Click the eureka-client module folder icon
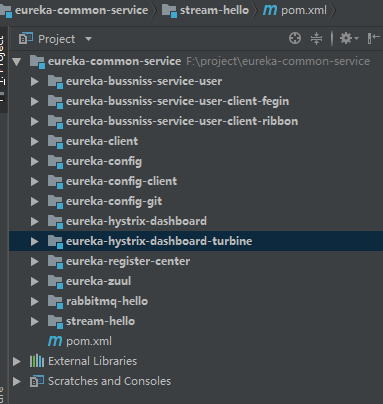The height and width of the screenshot is (404, 383). point(55,142)
